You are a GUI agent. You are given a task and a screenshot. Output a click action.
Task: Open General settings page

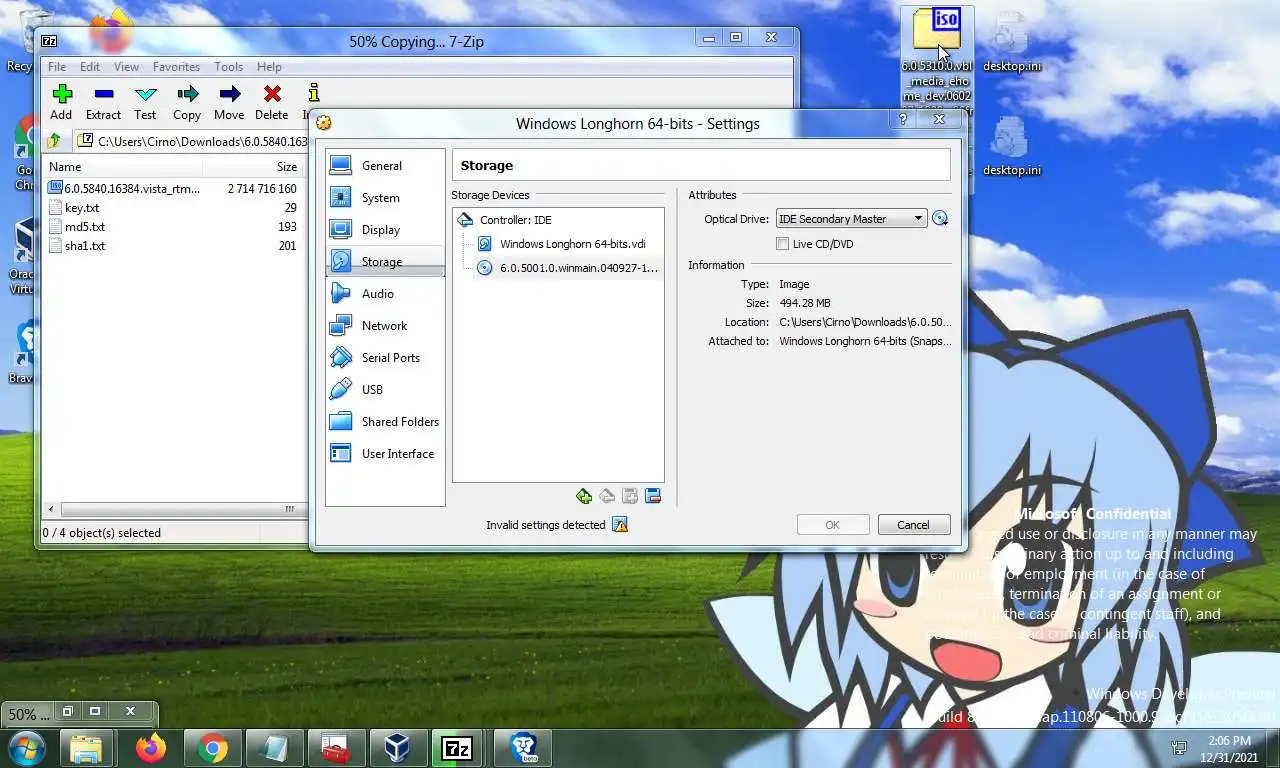point(385,166)
